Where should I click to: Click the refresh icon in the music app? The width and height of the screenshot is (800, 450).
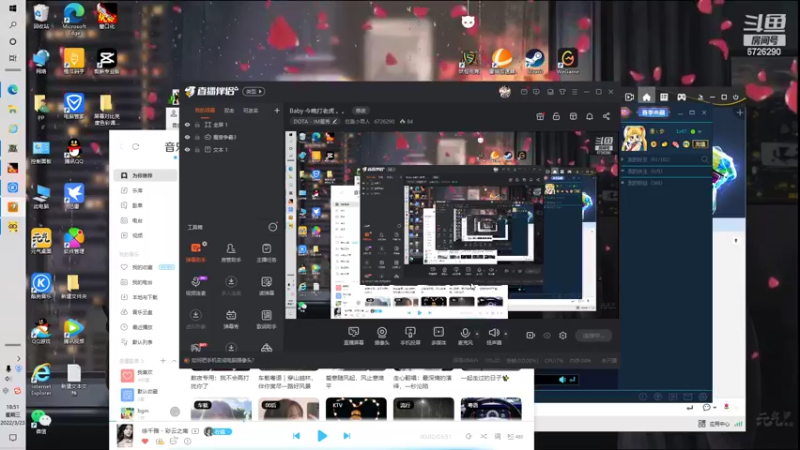136,146
